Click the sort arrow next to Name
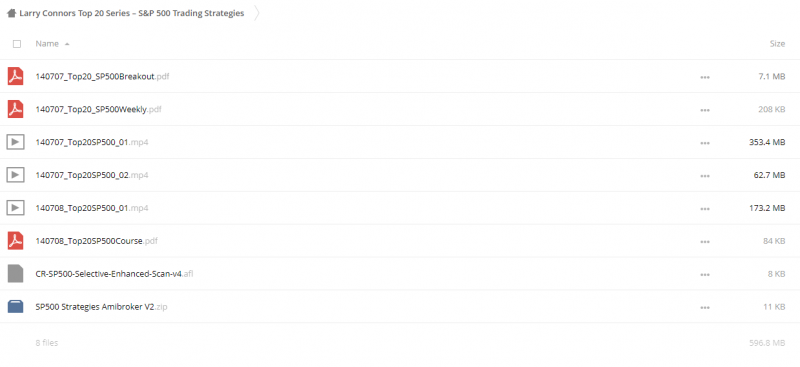 tap(67, 44)
